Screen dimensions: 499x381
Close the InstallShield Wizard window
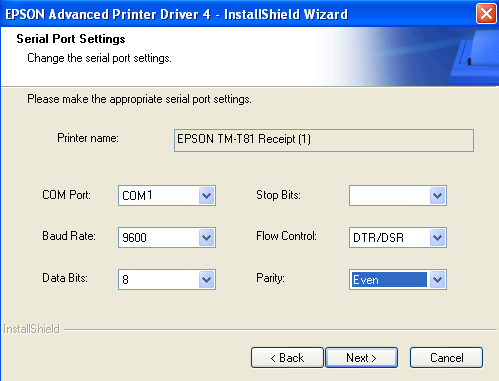(x=486, y=14)
